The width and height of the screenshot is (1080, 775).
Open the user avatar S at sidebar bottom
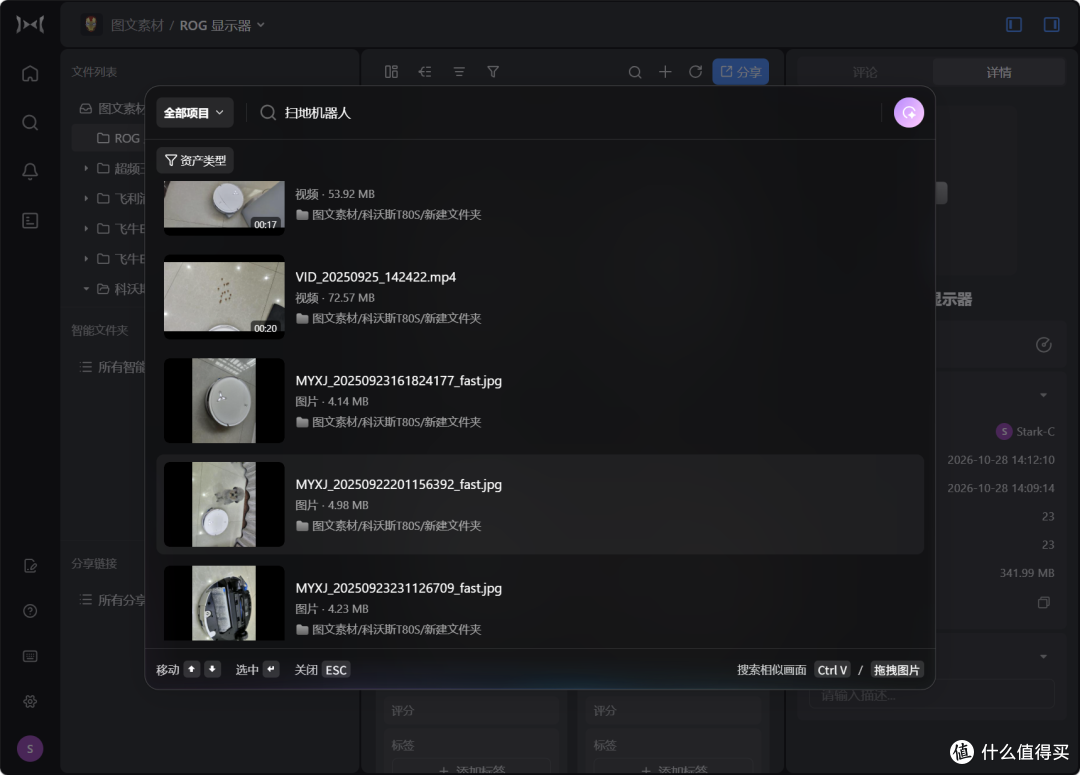tap(30, 749)
